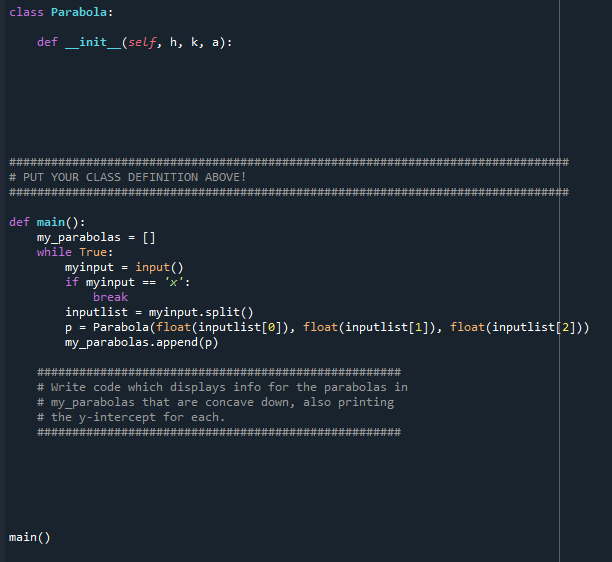Click the True keyword in while loop
The height and width of the screenshot is (562, 612).
click(x=93, y=252)
